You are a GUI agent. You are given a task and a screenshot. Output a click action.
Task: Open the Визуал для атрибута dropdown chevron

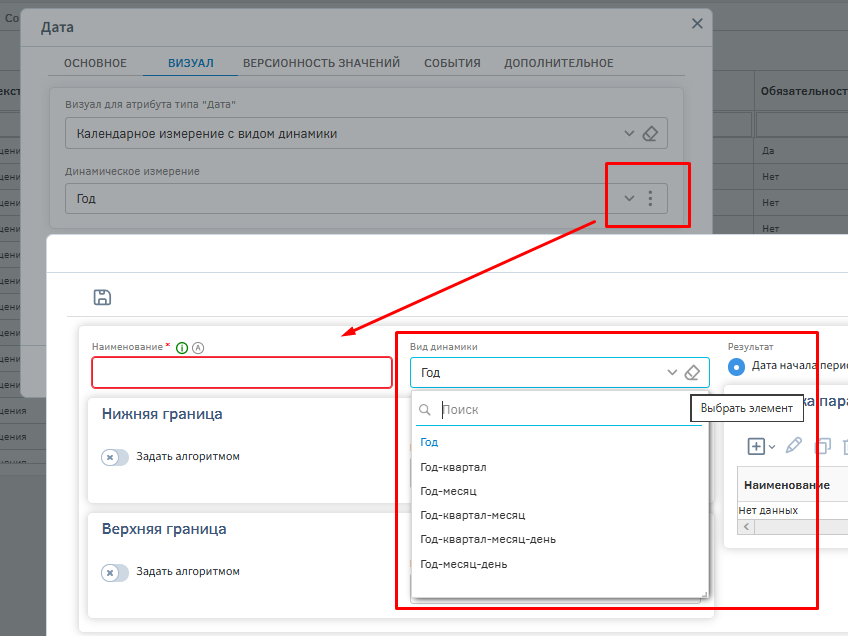(x=629, y=133)
